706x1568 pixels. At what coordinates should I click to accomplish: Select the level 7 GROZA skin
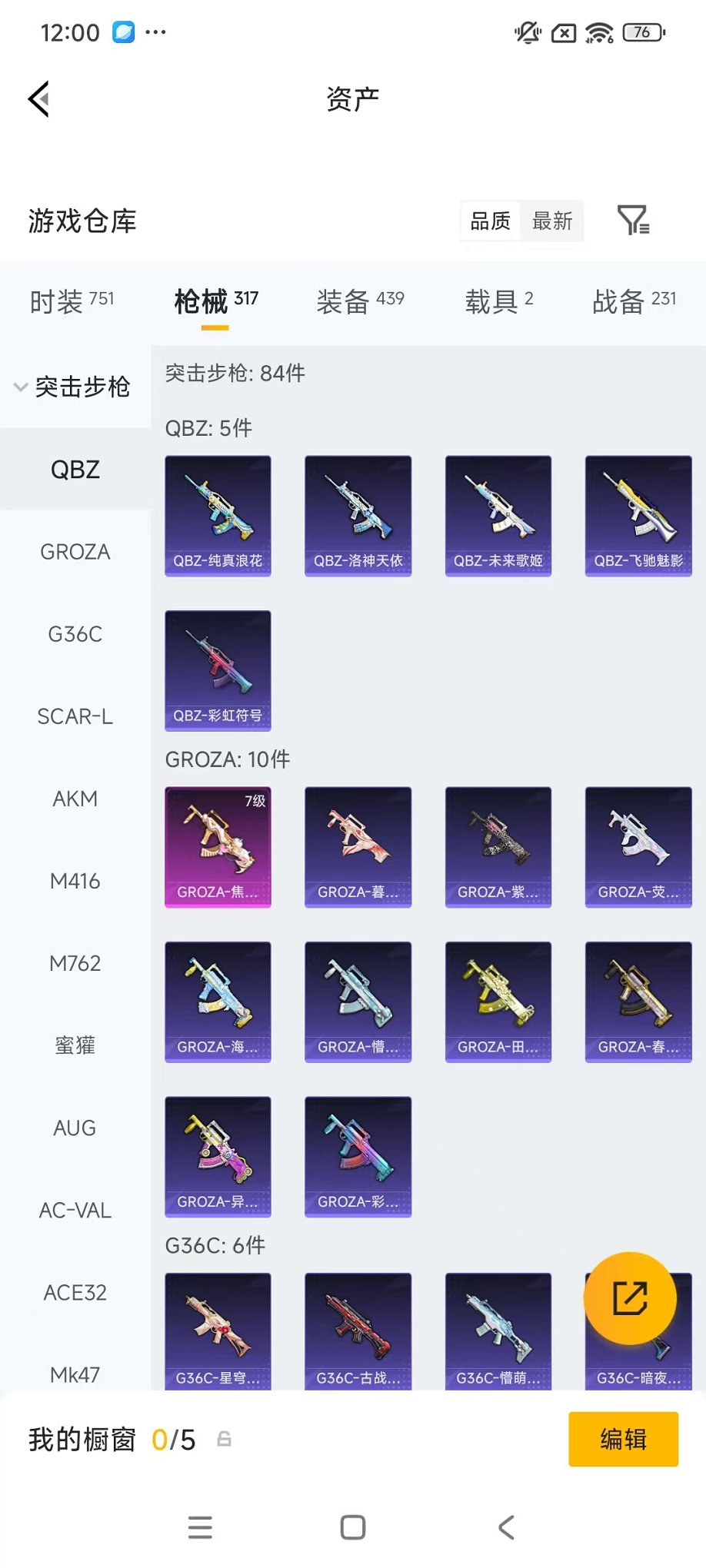pyautogui.click(x=218, y=847)
